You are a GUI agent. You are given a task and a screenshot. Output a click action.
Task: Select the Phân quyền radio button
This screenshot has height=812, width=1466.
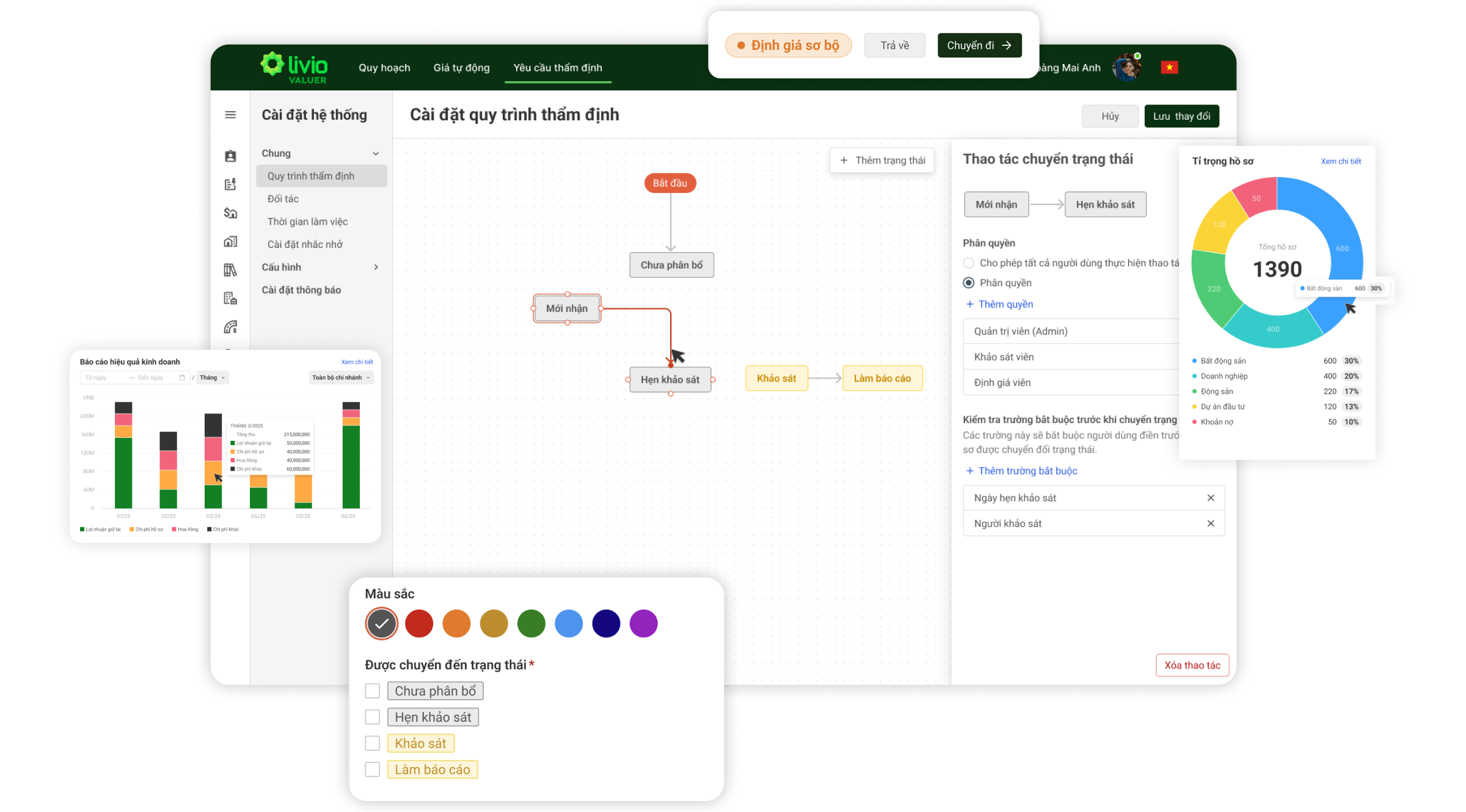969,283
